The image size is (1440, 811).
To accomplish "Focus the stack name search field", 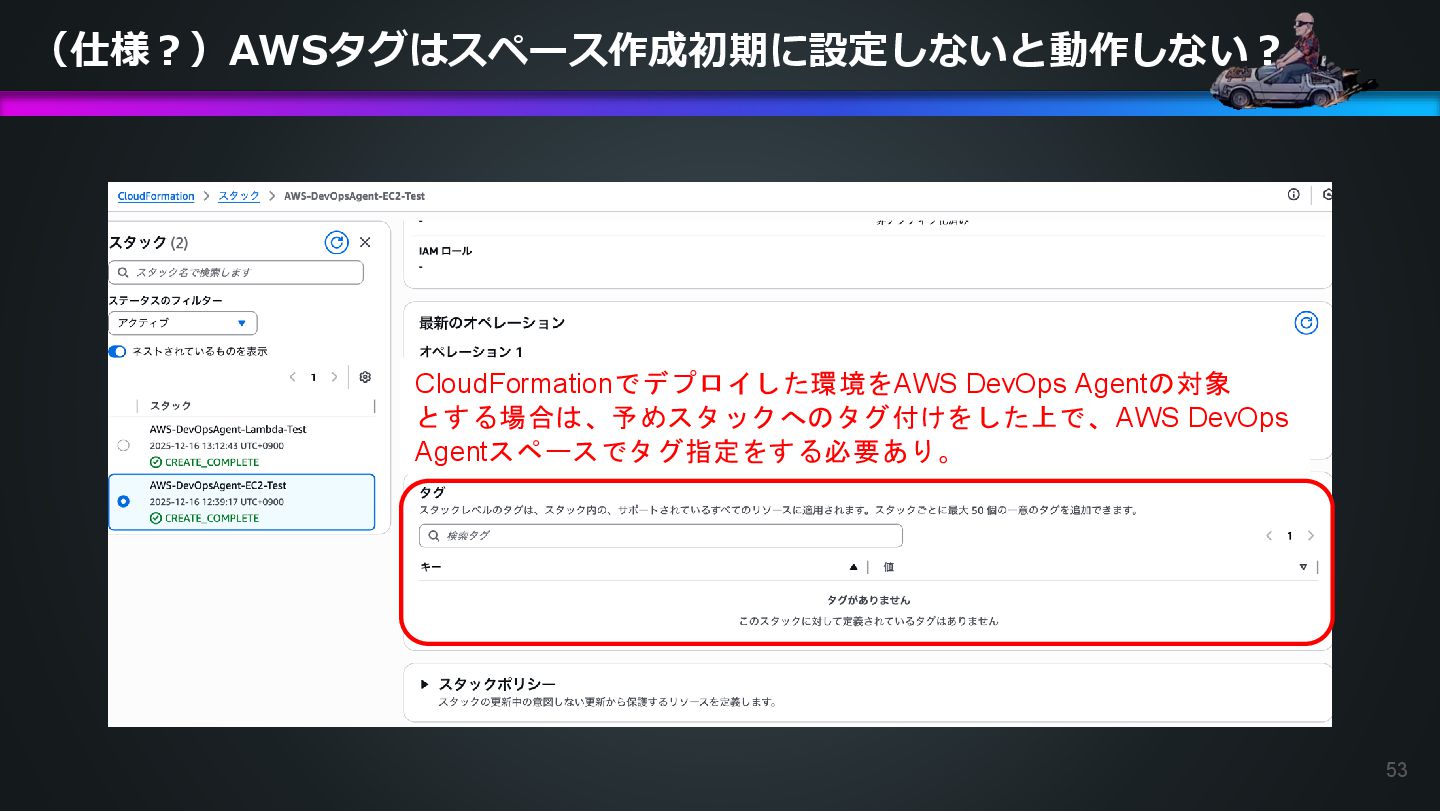I will [x=236, y=272].
